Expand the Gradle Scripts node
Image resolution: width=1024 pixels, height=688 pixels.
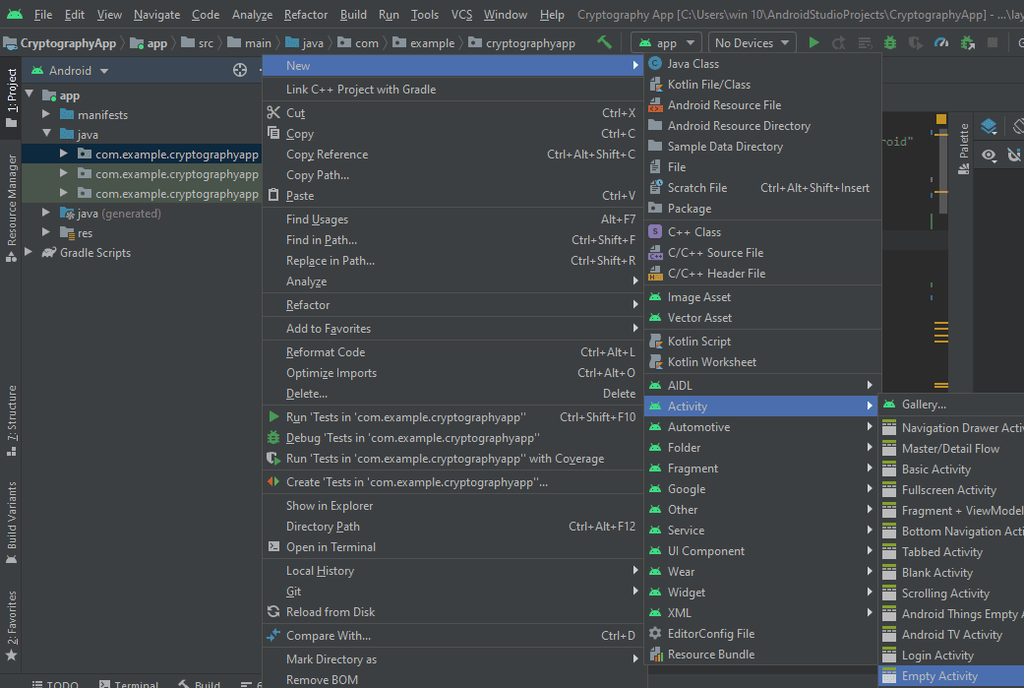coord(29,253)
